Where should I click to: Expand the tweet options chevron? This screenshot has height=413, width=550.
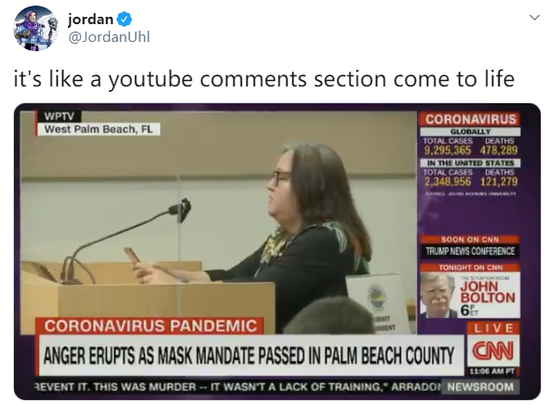(534, 18)
